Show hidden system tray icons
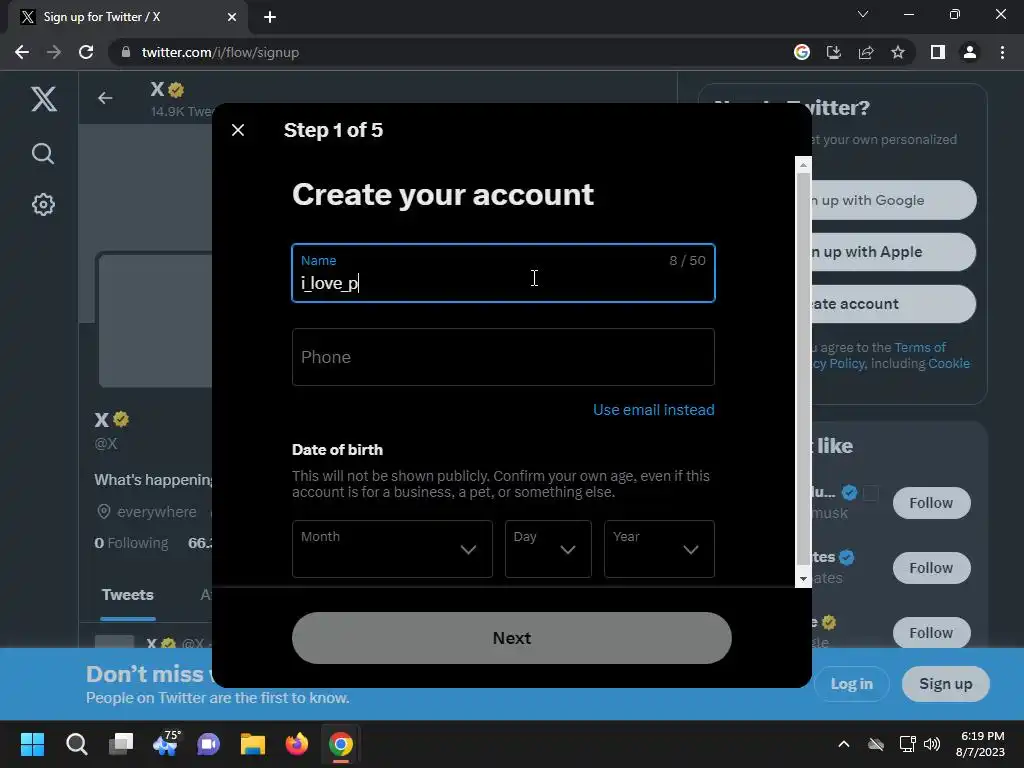The height and width of the screenshot is (768, 1024). click(x=844, y=744)
